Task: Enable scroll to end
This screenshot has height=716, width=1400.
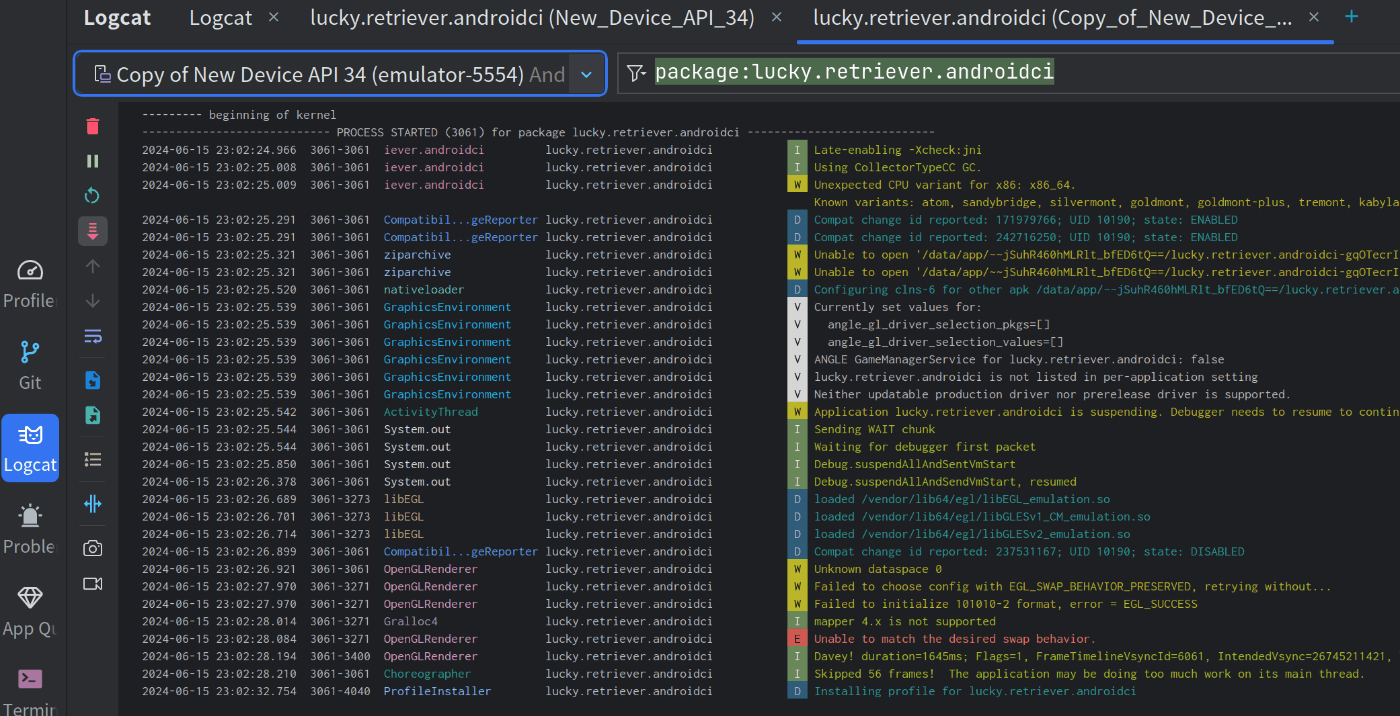Action: [92, 231]
